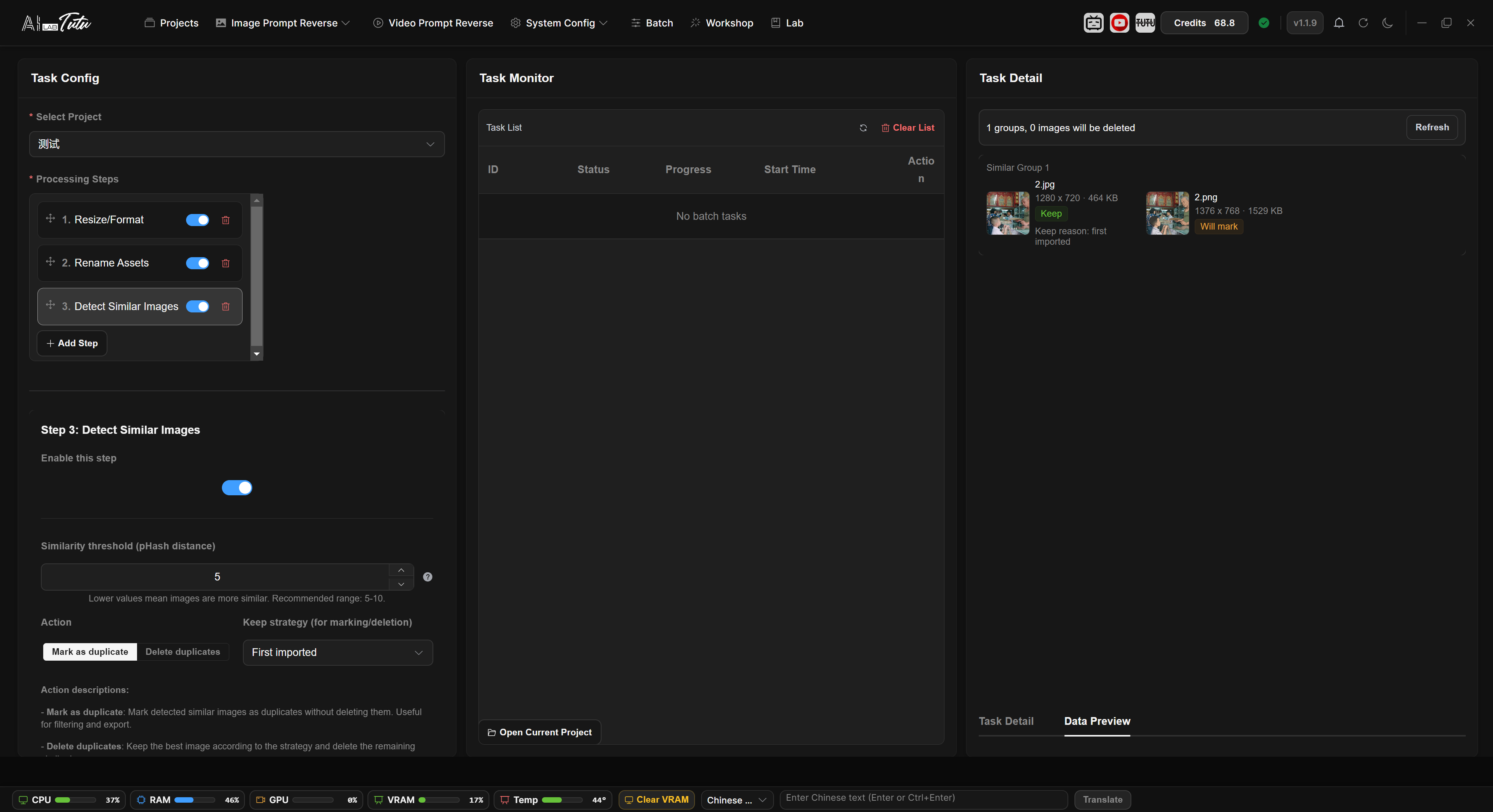Click the Translate button
The image size is (1493, 812).
1103,800
